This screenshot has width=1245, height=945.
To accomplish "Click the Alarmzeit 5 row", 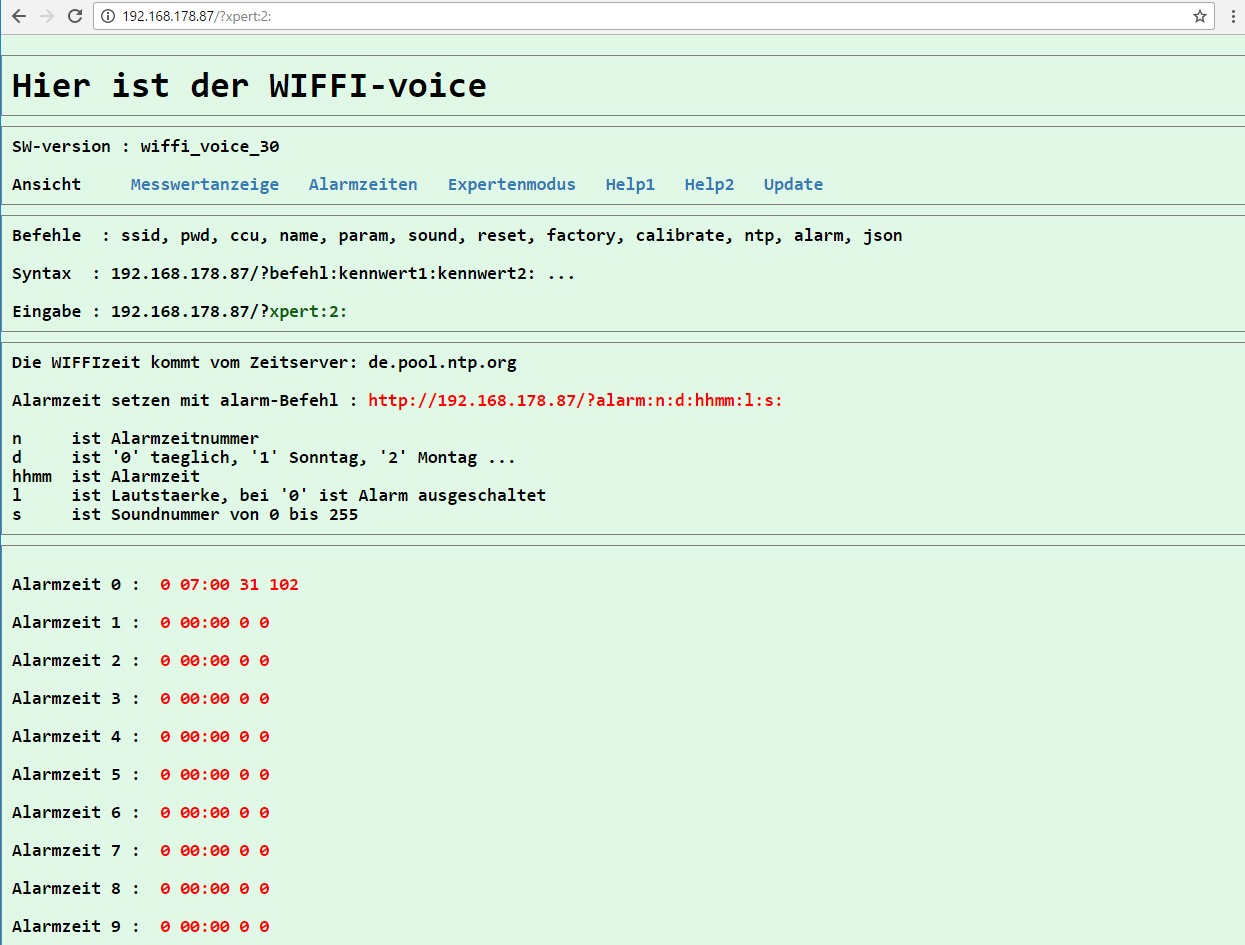I will click(x=140, y=774).
